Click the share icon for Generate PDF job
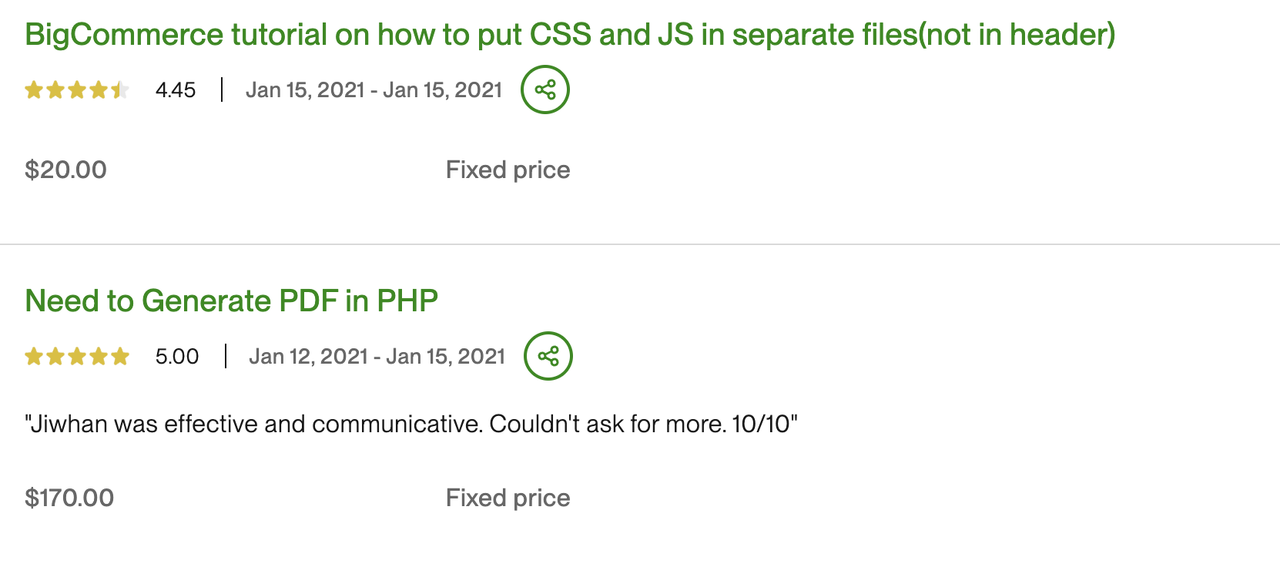 tap(548, 356)
